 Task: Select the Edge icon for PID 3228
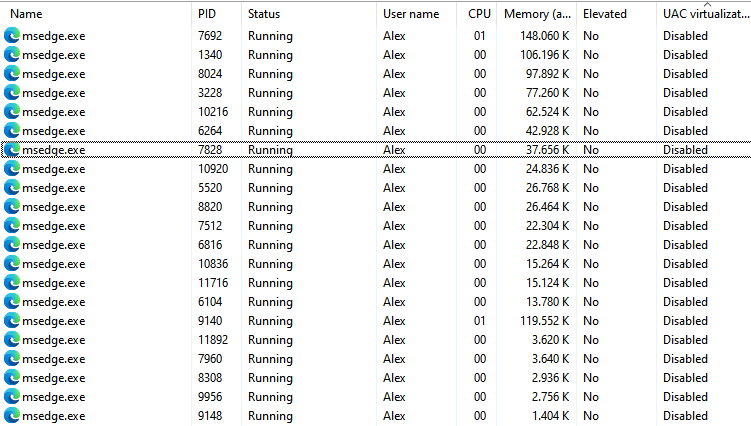[x=12, y=92]
